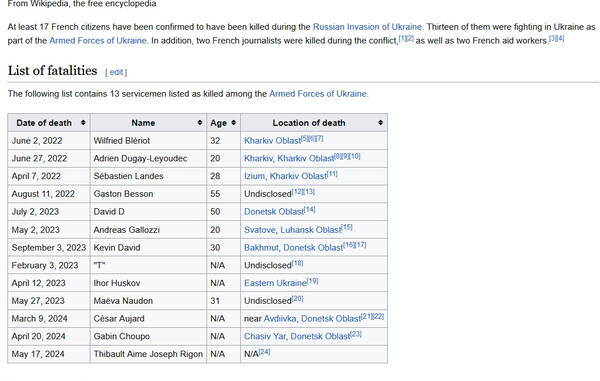Sort table by Age column arrows
Viewport: 600px width, 381px height.
click(233, 123)
